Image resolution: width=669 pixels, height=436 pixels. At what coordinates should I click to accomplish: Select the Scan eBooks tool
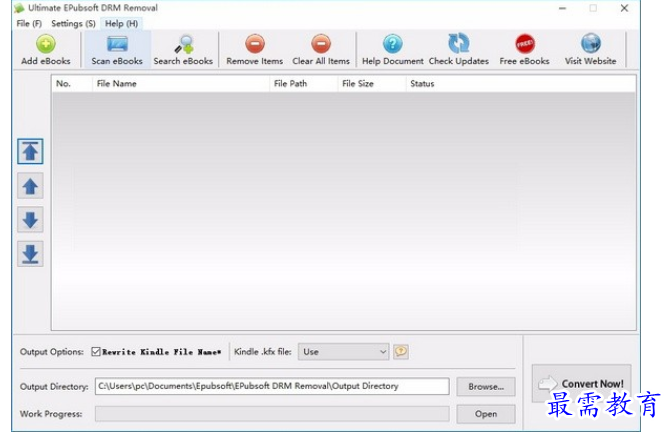point(117,50)
